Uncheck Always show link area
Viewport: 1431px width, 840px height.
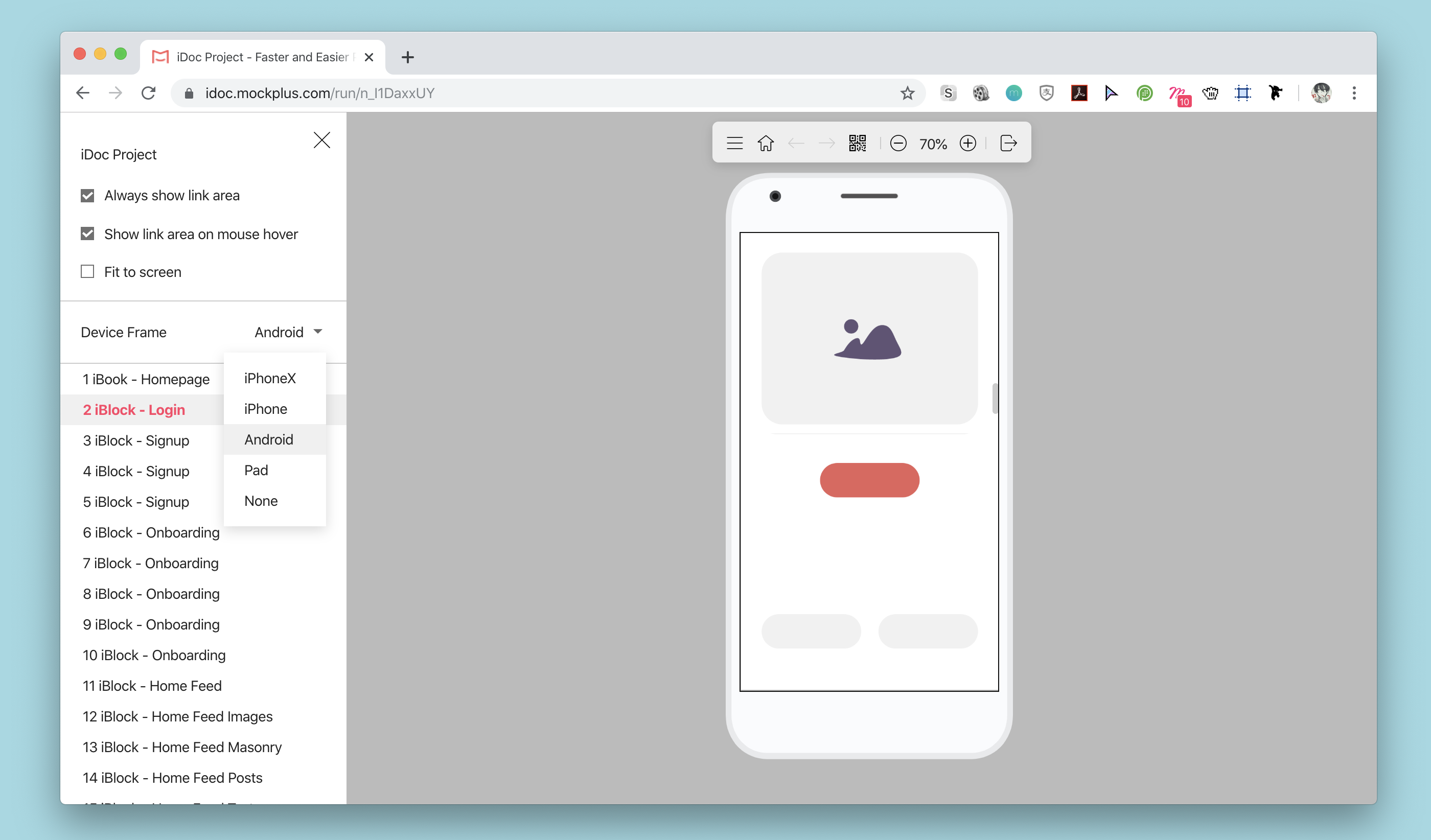point(87,196)
